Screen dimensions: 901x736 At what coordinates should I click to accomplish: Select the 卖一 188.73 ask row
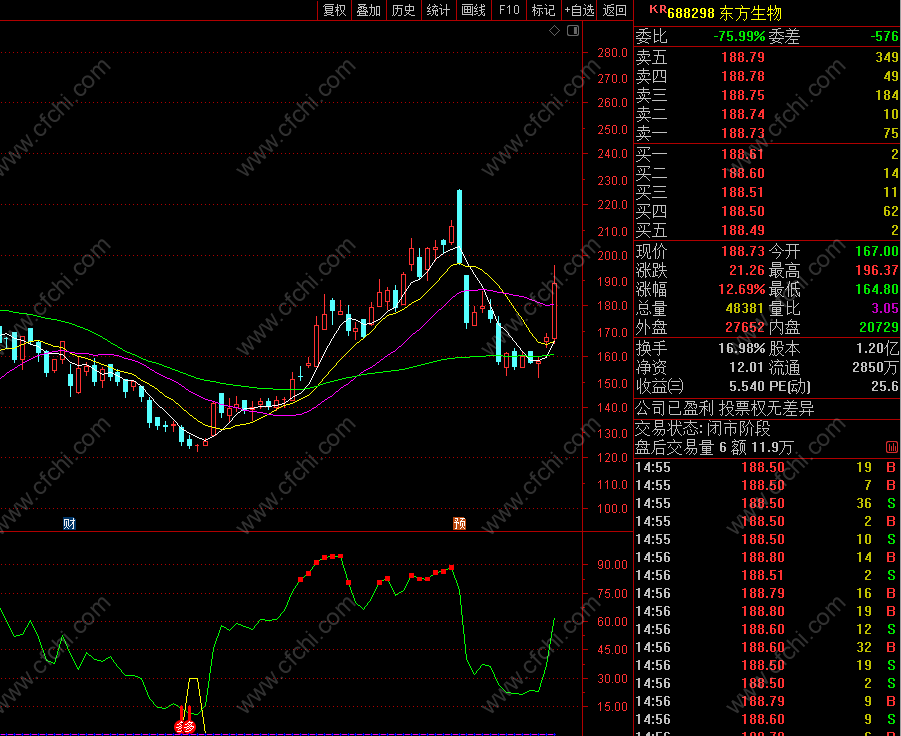pos(767,133)
